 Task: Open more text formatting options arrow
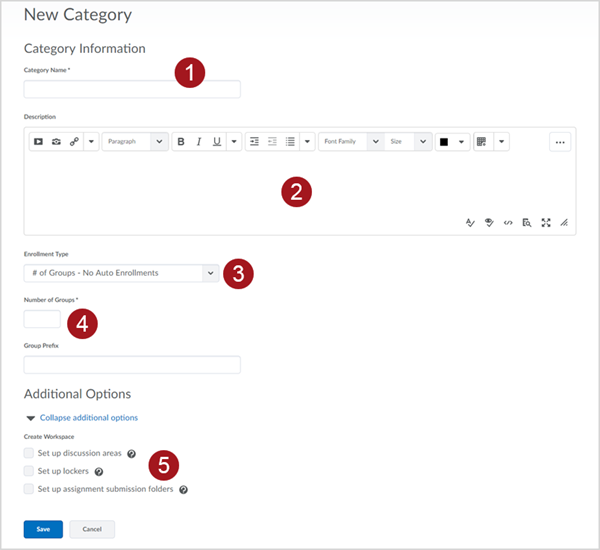[234, 142]
